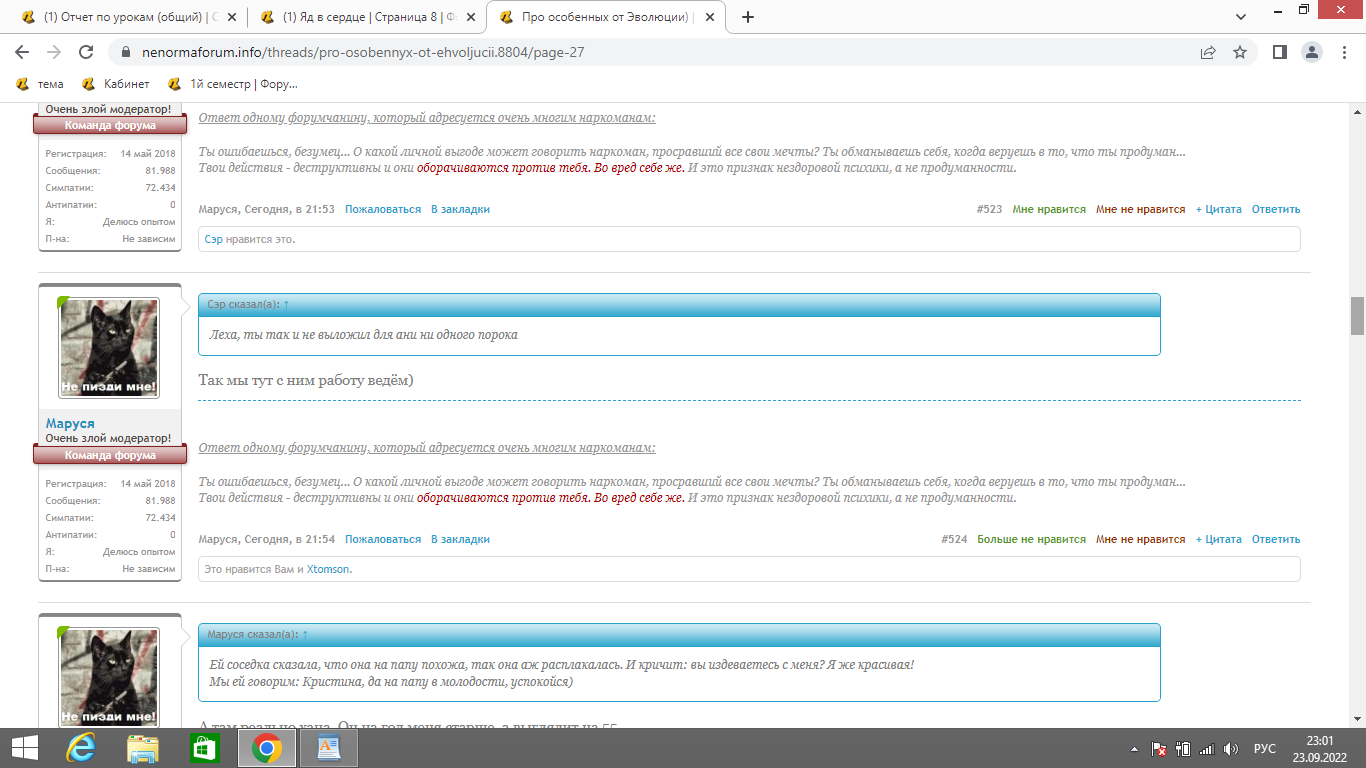This screenshot has height=768, width=1366.
Task: Launch Internet Explorer from taskbar
Action: pos(81,748)
